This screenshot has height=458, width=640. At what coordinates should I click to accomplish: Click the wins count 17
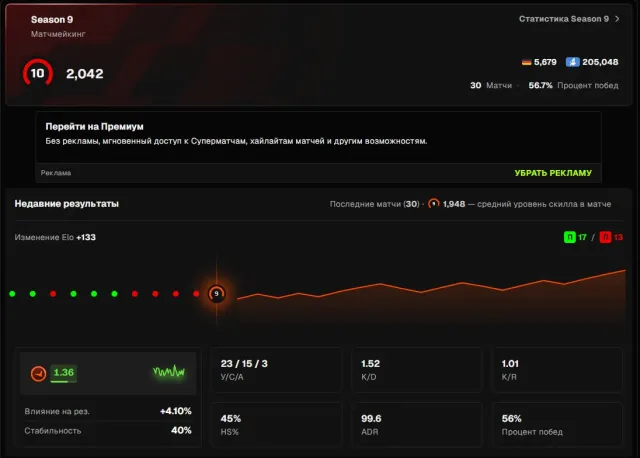(582, 237)
